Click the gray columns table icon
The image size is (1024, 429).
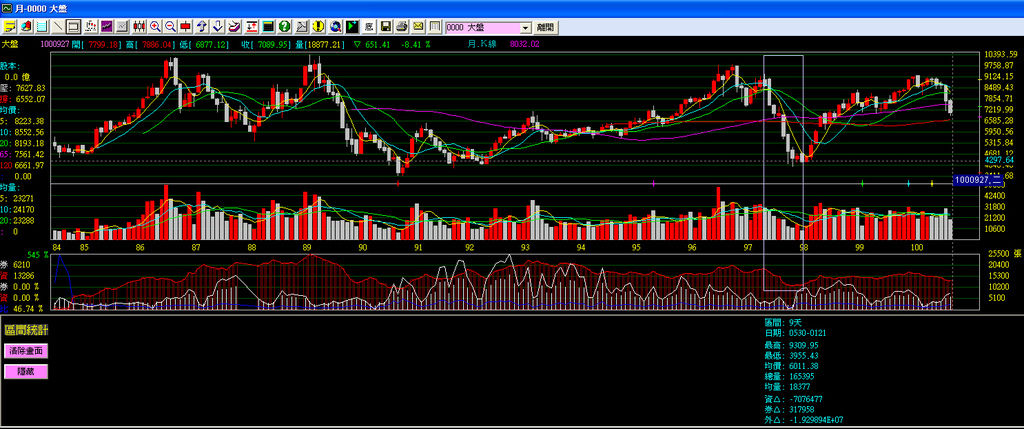coord(434,27)
